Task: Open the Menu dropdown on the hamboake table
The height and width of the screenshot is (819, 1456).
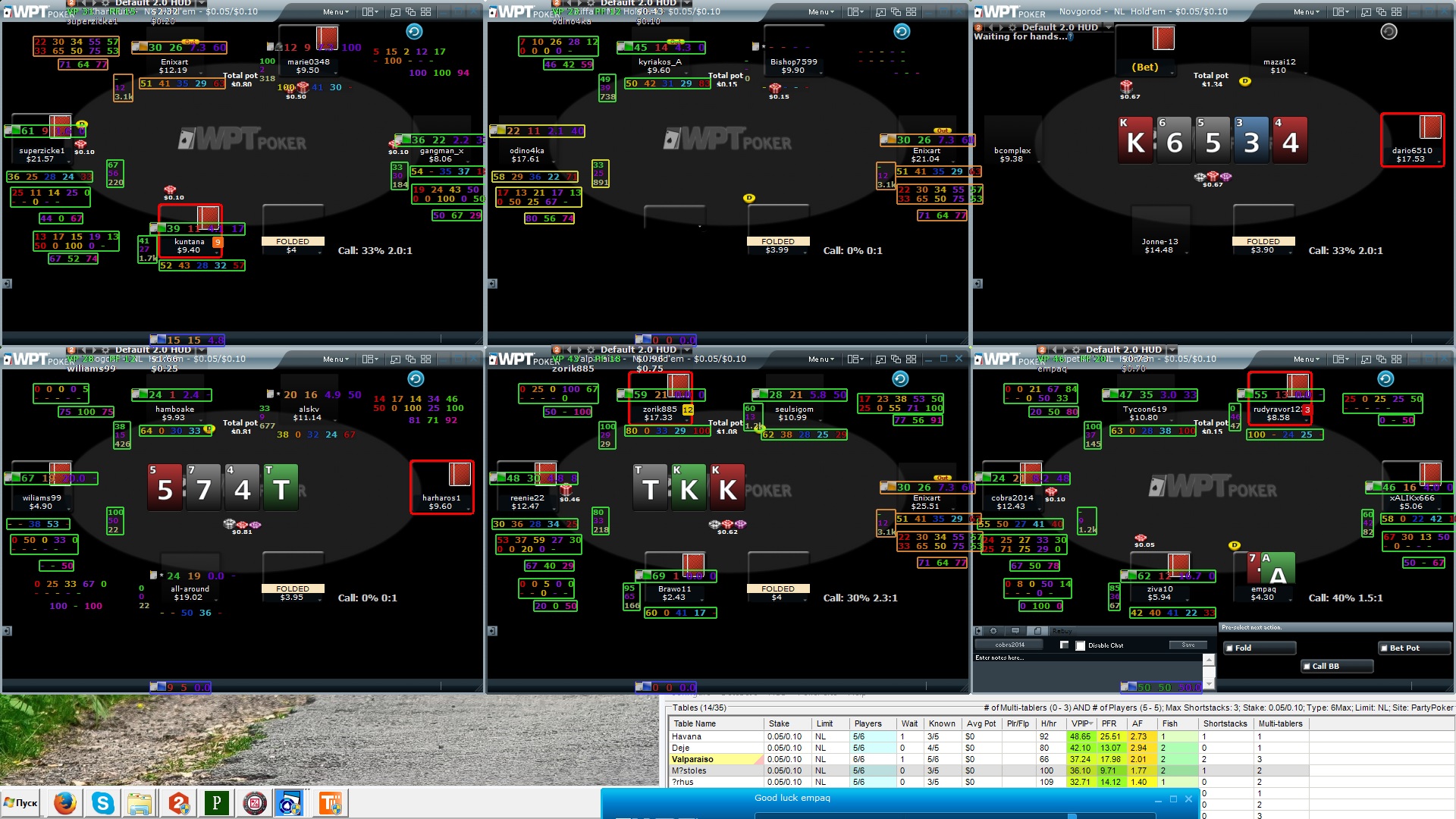Action: tap(335, 359)
